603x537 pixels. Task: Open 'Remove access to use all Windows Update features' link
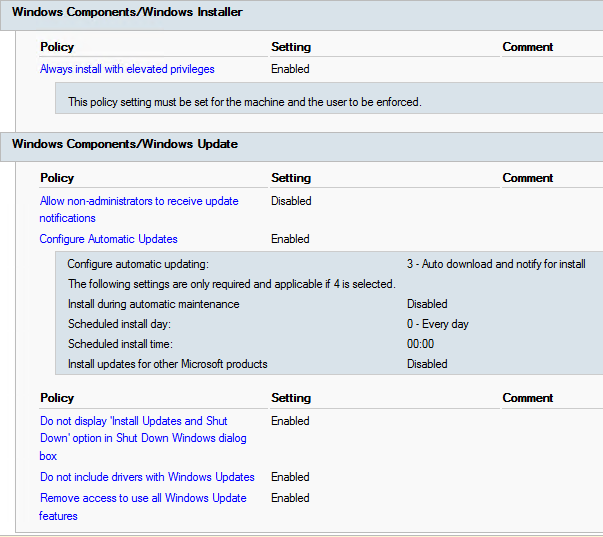[143, 507]
